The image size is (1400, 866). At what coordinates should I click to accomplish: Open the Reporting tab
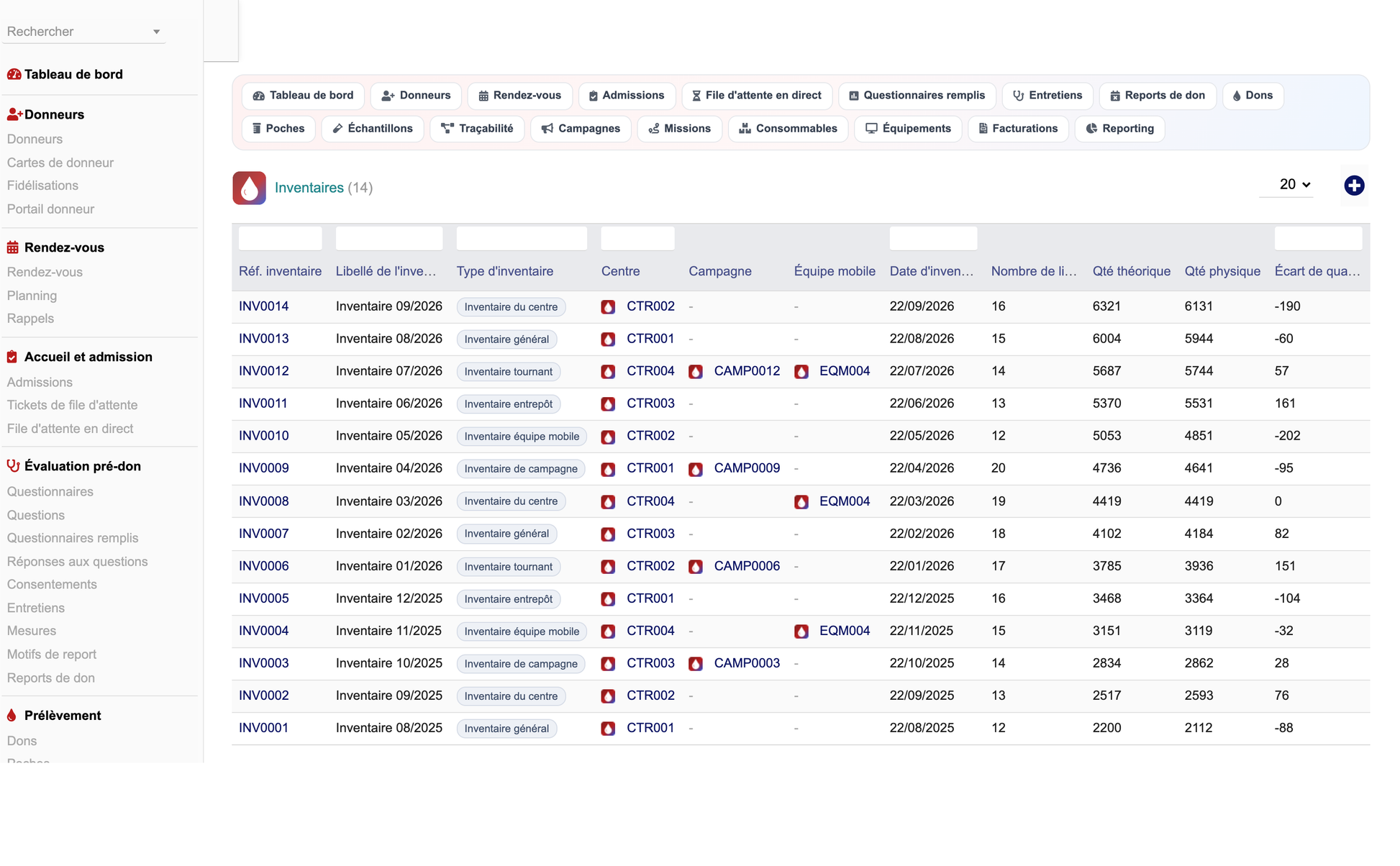[x=1119, y=129]
